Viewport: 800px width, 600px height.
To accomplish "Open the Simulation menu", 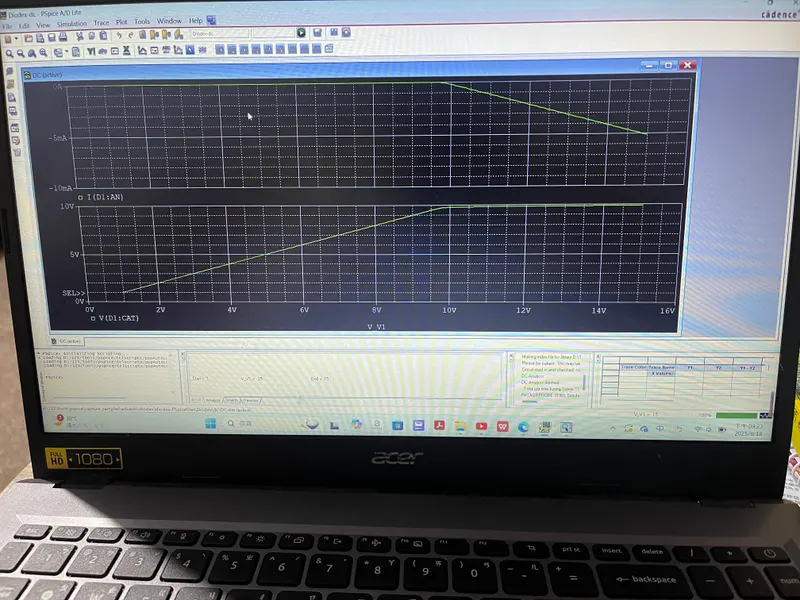I will [x=71, y=23].
